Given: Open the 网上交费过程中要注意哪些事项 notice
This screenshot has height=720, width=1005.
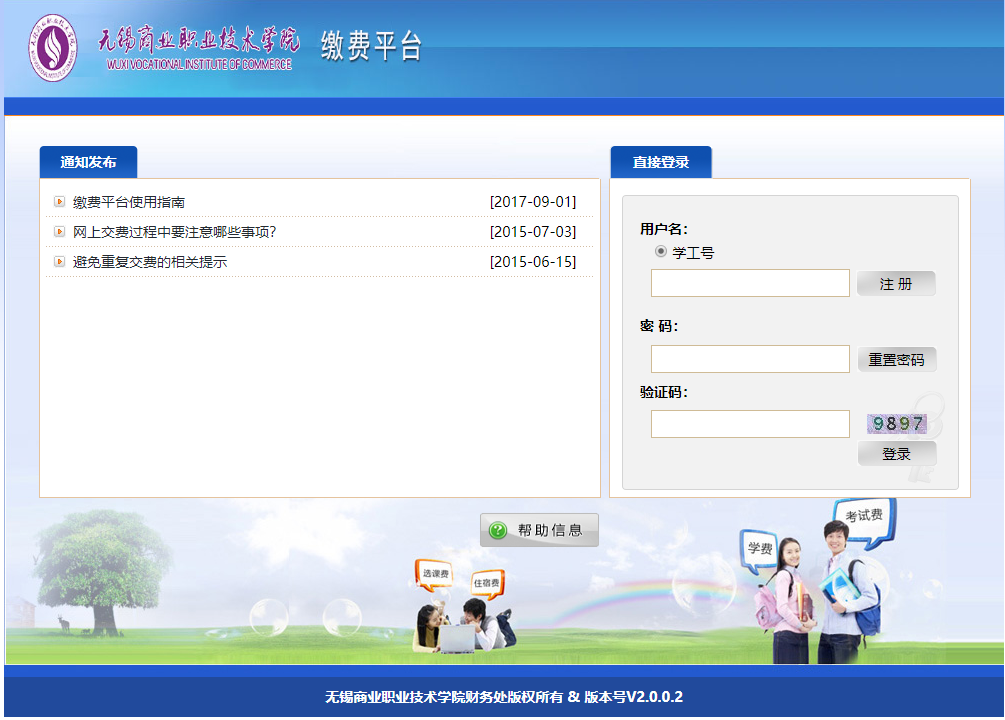Looking at the screenshot, I should pos(174,232).
